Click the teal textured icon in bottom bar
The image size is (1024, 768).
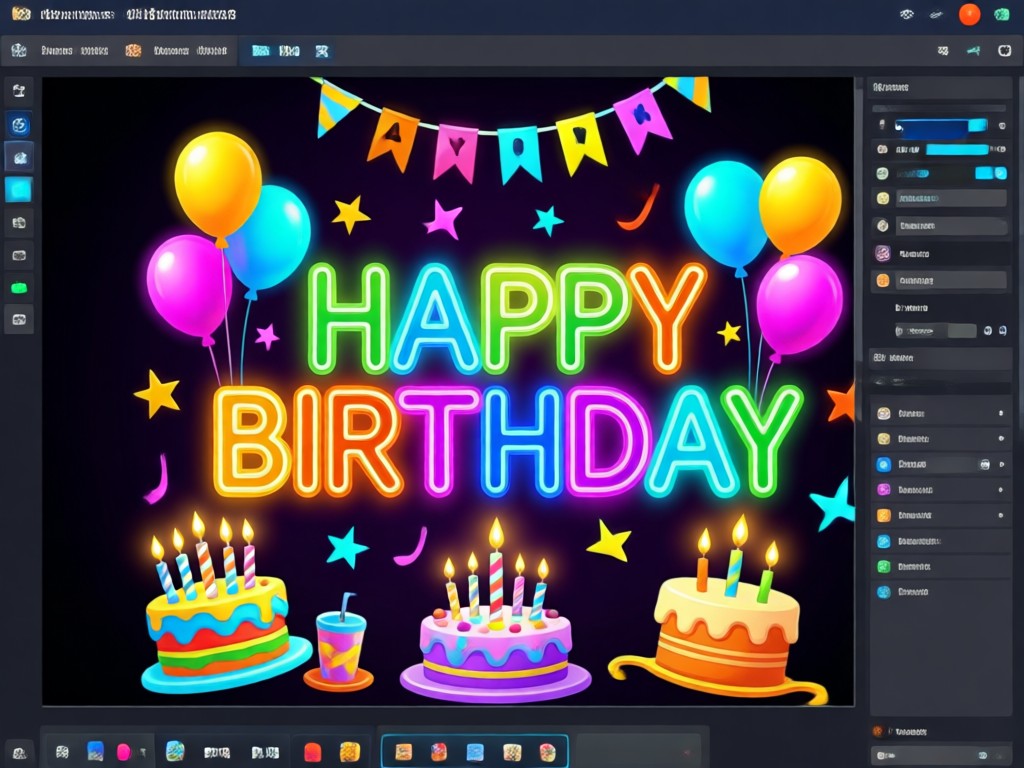175,751
